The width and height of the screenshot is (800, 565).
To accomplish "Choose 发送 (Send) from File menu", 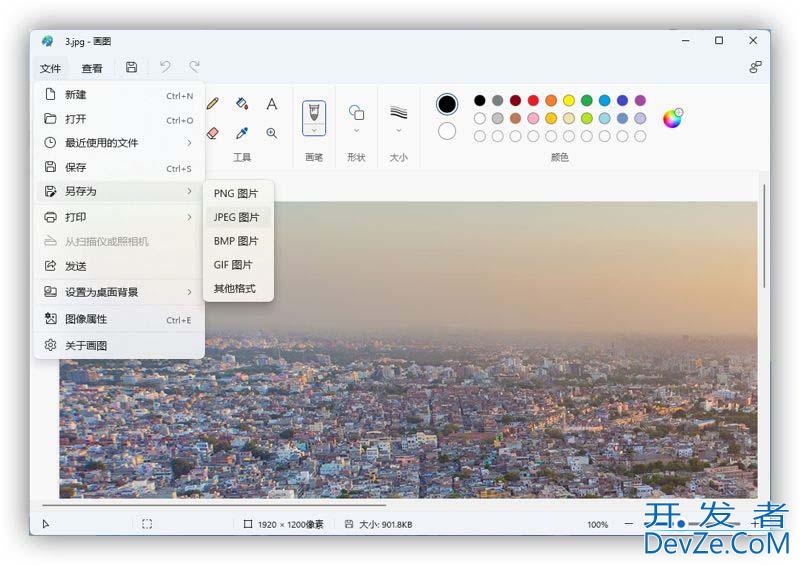I will click(x=119, y=266).
